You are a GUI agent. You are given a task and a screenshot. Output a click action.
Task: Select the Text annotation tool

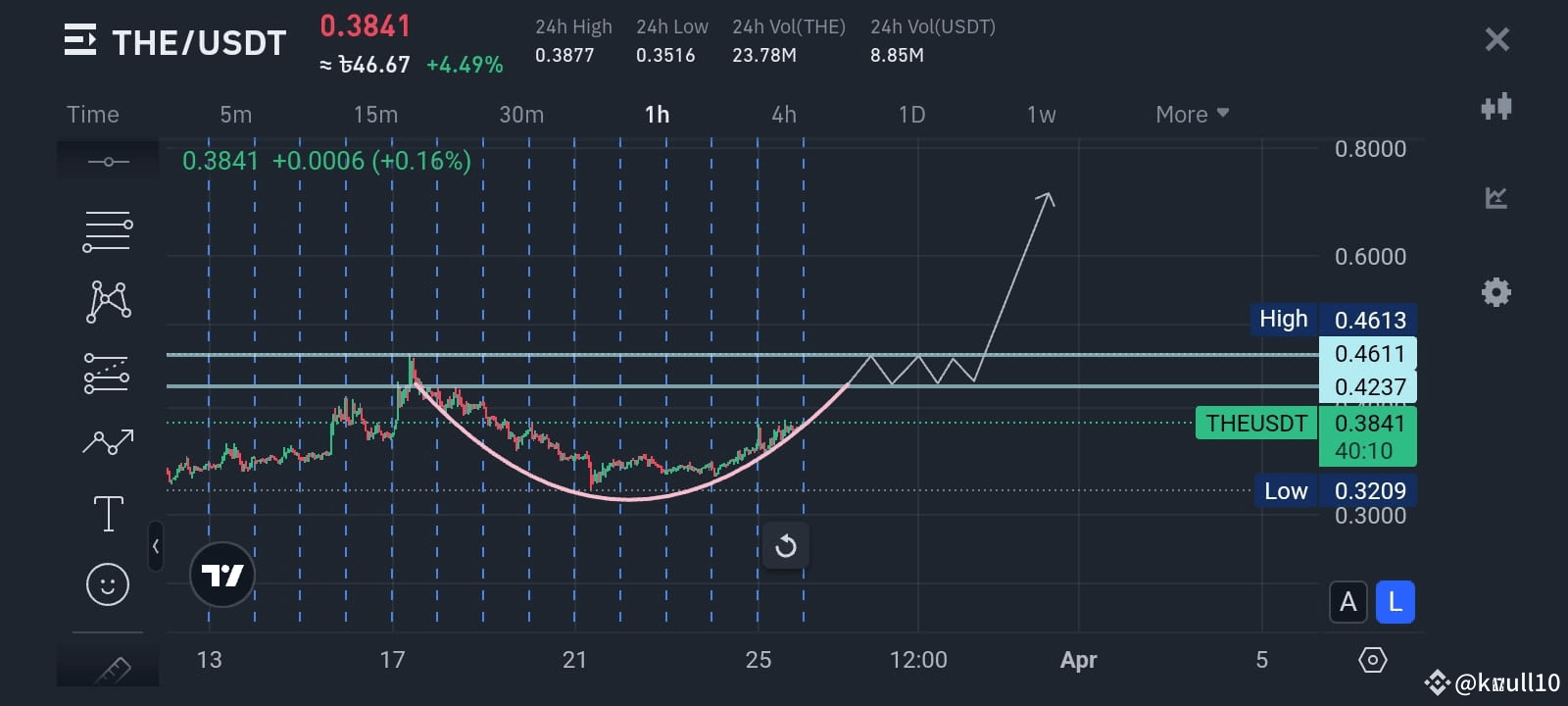coord(108,514)
